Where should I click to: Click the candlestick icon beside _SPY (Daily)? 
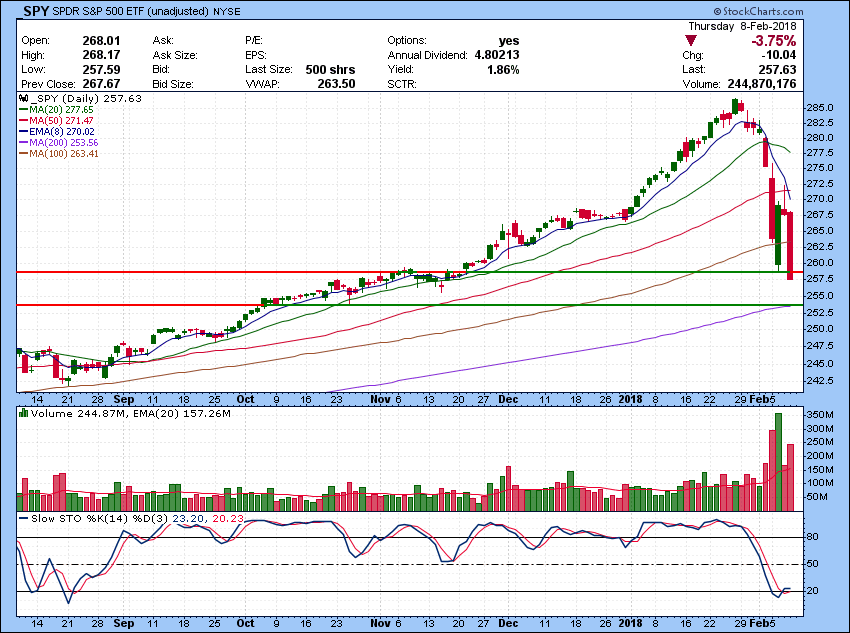(23, 99)
